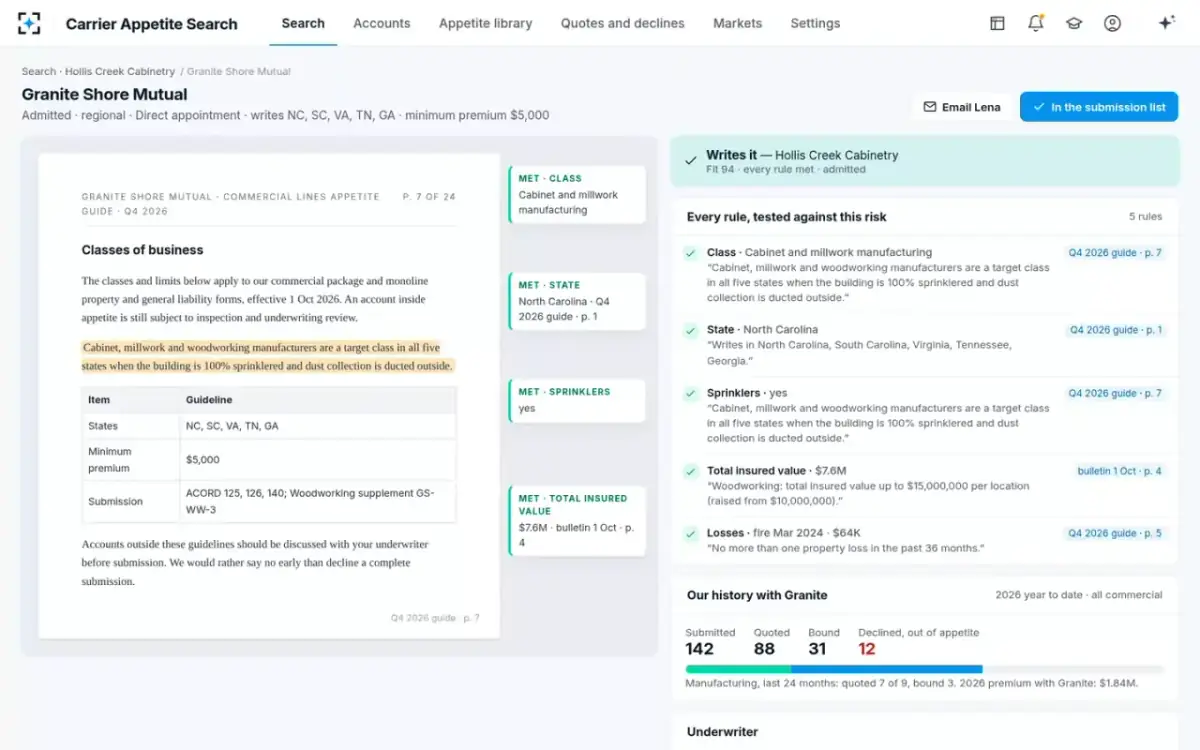Viewport: 1200px width, 750px height.
Task: Click the Bound count '31'
Action: click(817, 649)
